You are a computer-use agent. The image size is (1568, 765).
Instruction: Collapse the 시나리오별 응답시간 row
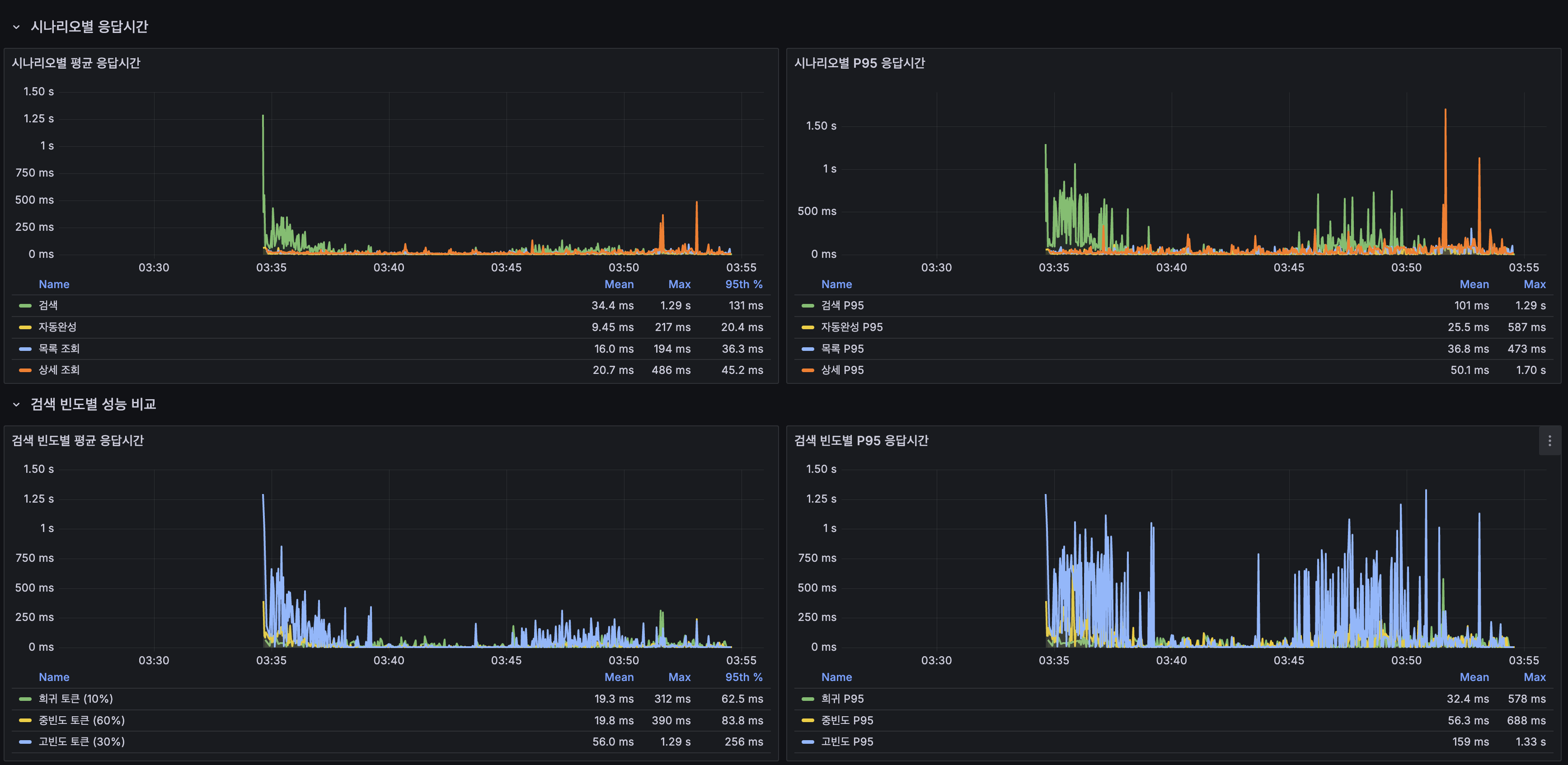(x=16, y=27)
